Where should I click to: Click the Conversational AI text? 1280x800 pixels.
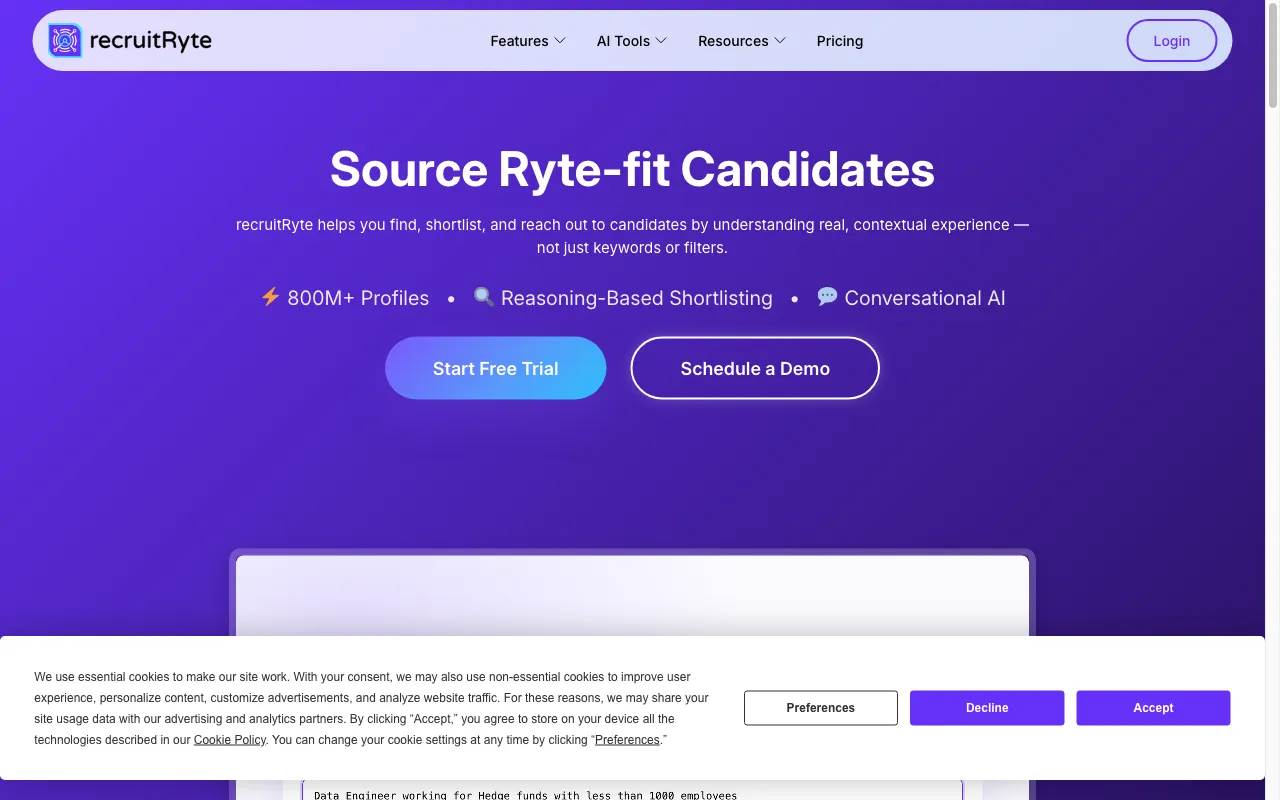click(925, 298)
